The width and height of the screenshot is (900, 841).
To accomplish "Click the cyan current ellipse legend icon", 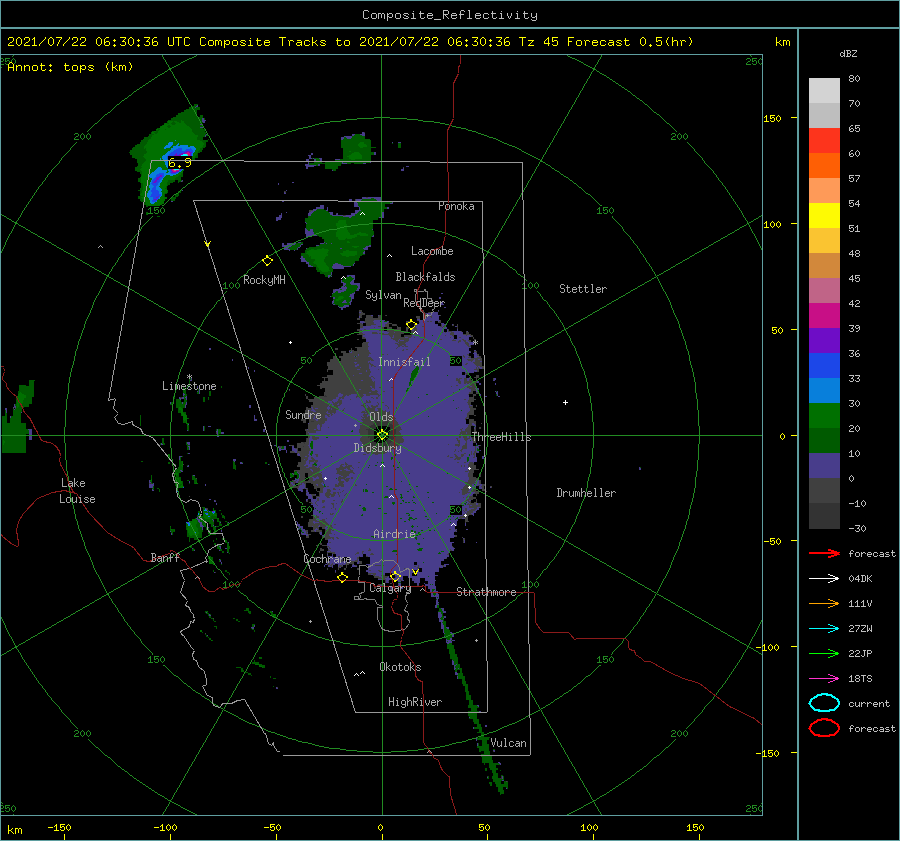I will point(824,703).
